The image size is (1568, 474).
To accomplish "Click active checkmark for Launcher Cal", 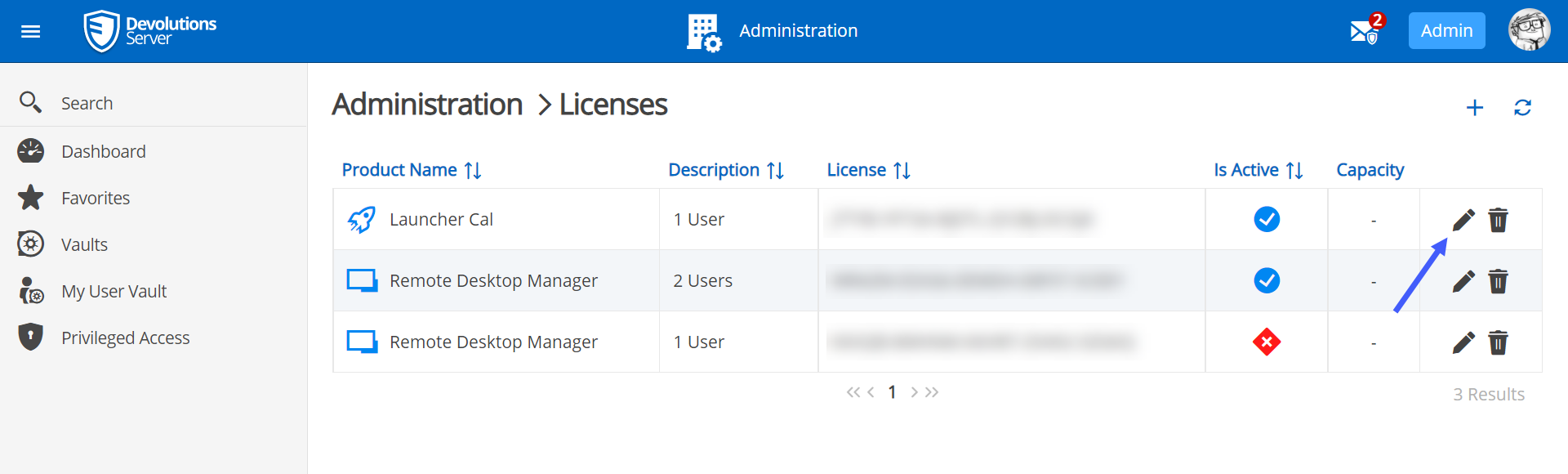I will click(1267, 219).
